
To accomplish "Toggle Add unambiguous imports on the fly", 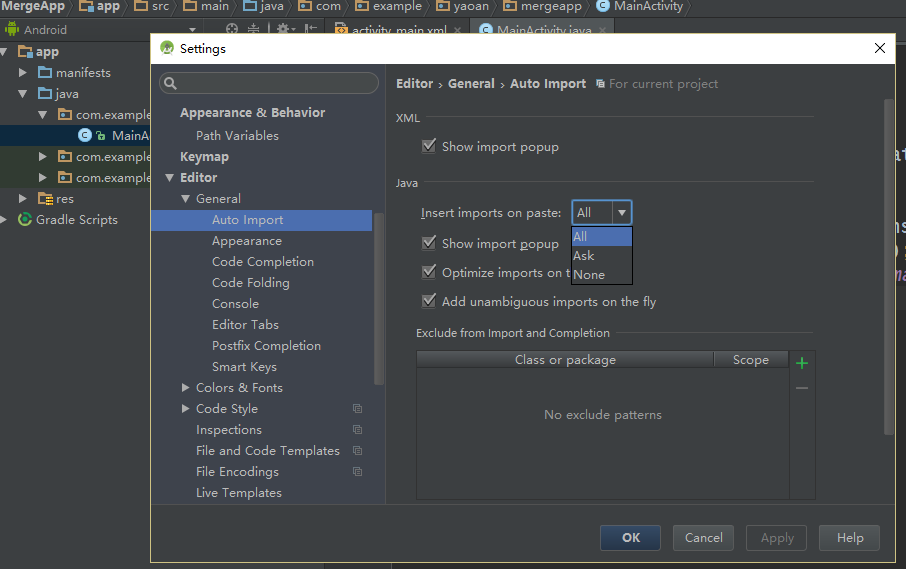I will (x=429, y=300).
